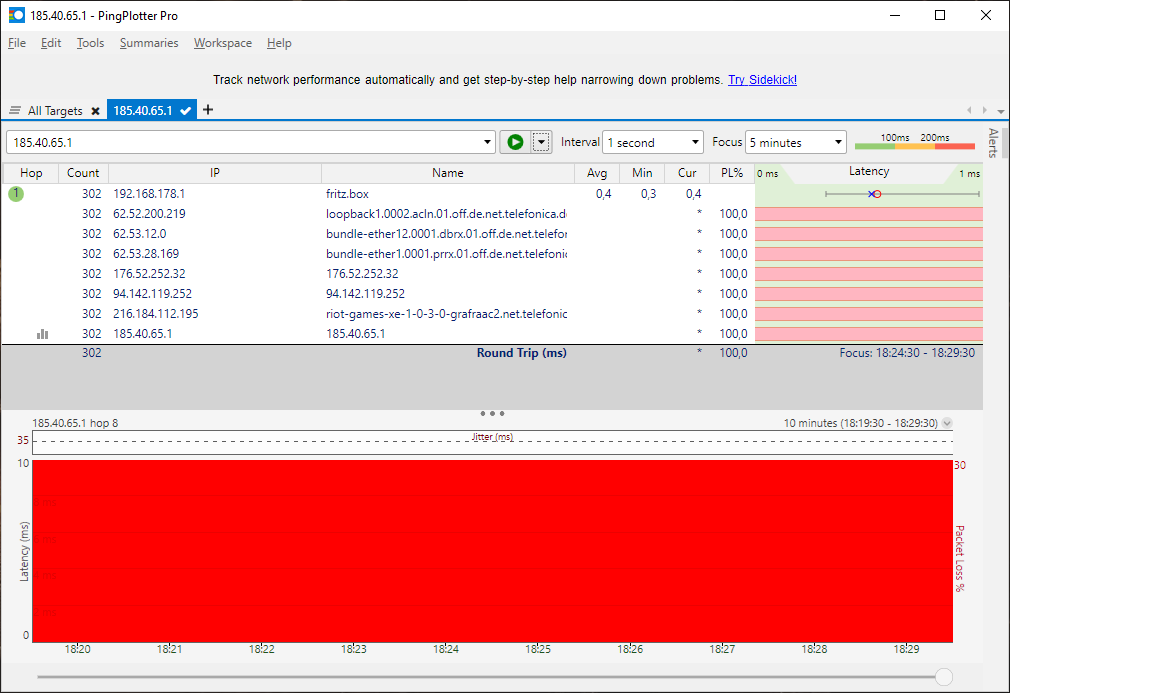1152x693 pixels.
Task: Sort by the PL% column header
Action: point(732,173)
